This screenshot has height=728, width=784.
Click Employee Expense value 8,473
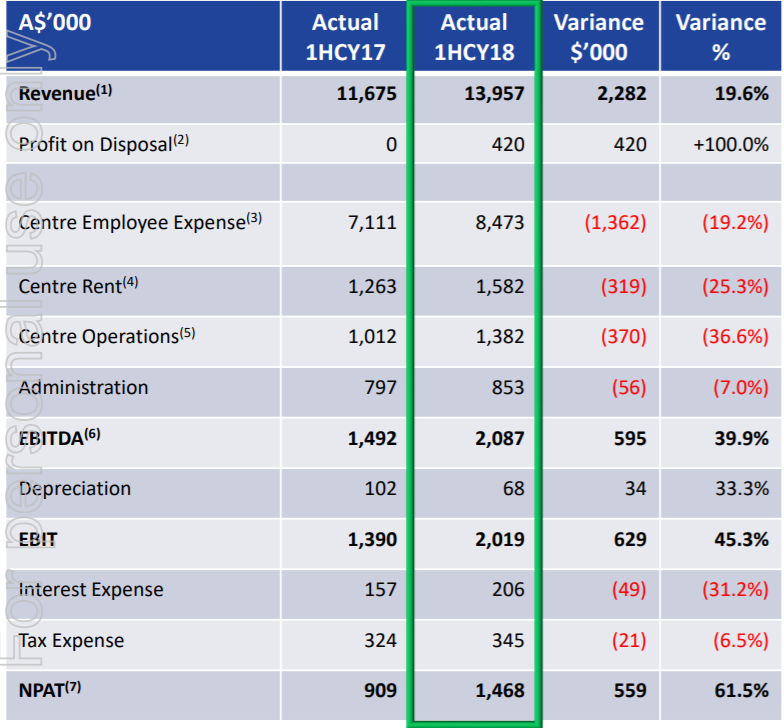[500, 222]
